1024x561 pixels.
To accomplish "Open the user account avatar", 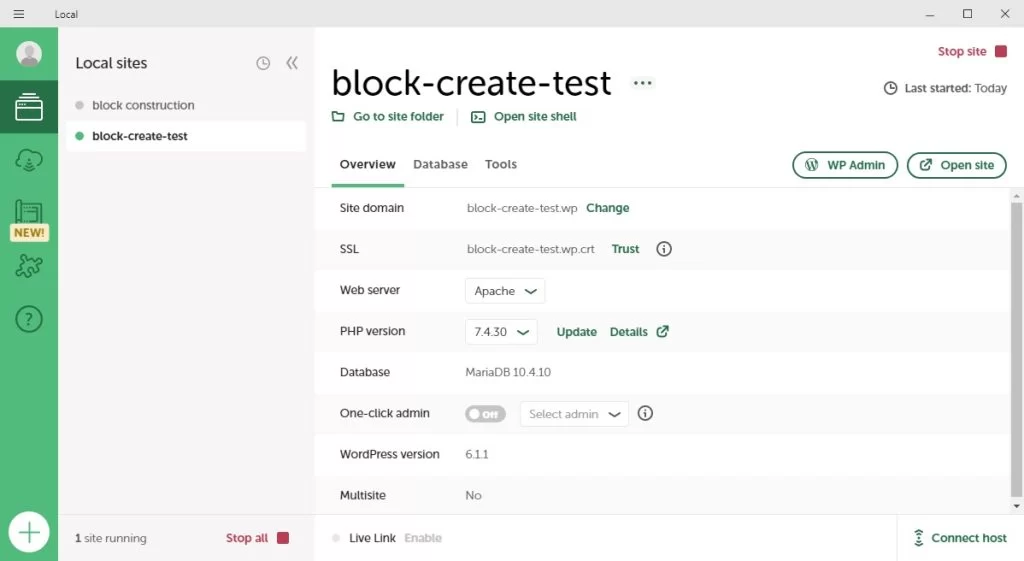I will pos(29,54).
